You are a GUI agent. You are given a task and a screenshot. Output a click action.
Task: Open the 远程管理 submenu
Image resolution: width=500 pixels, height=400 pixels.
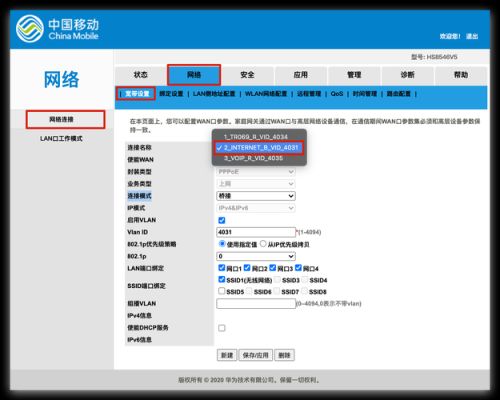pos(309,94)
